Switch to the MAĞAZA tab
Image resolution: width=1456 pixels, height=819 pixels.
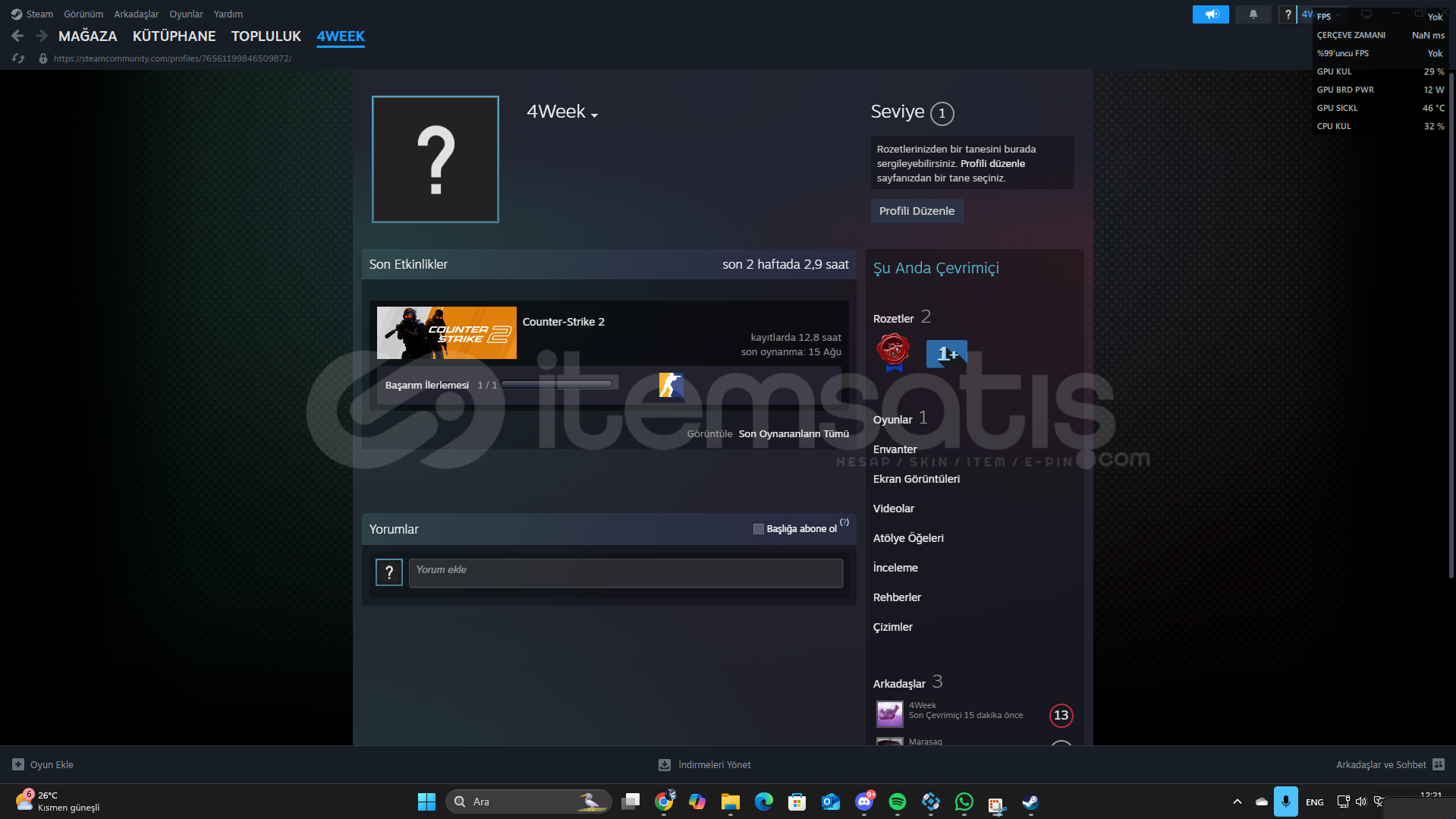[x=88, y=36]
